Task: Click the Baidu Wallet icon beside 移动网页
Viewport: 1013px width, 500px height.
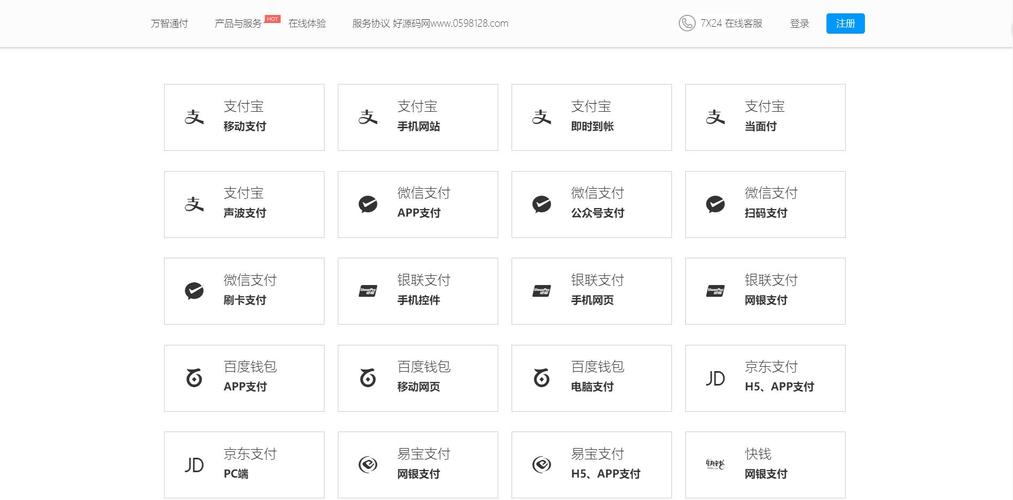Action: point(368,378)
